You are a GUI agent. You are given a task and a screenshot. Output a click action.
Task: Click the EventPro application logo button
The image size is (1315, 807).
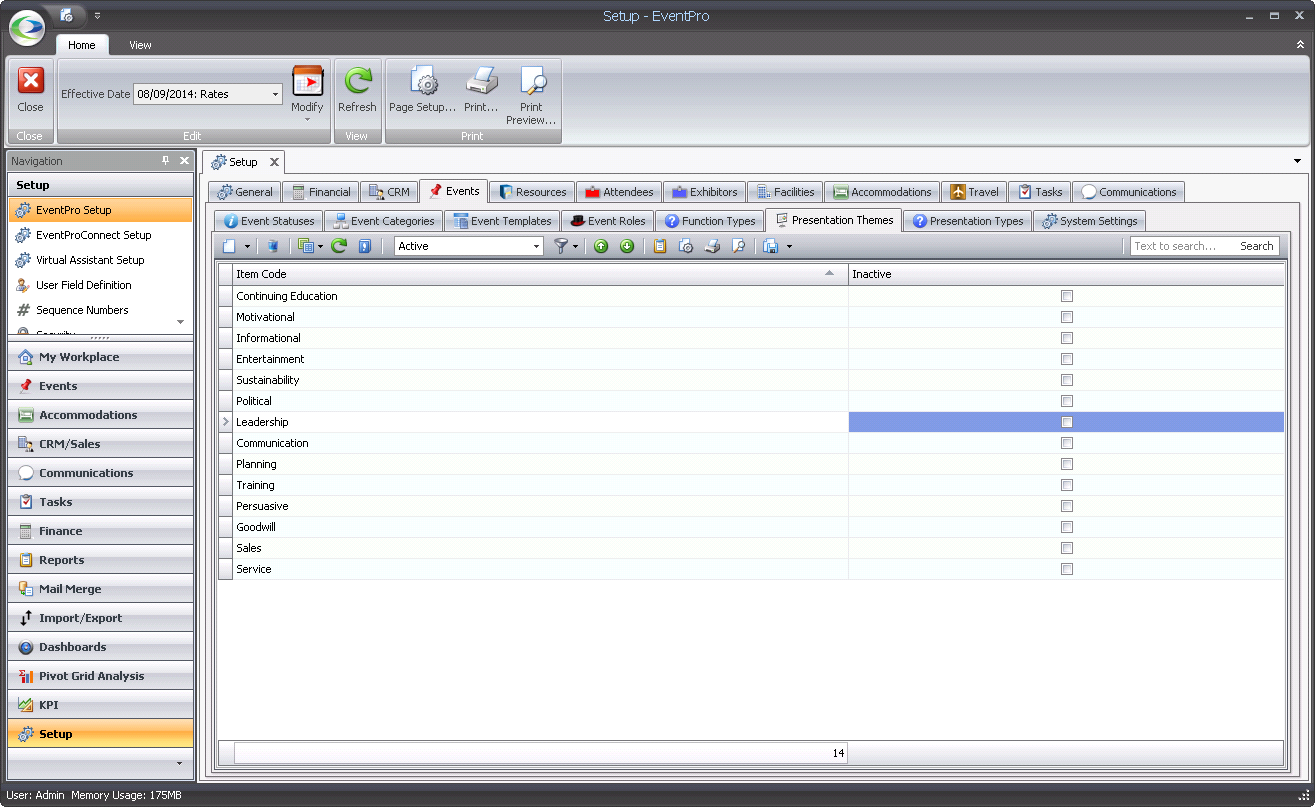(27, 28)
